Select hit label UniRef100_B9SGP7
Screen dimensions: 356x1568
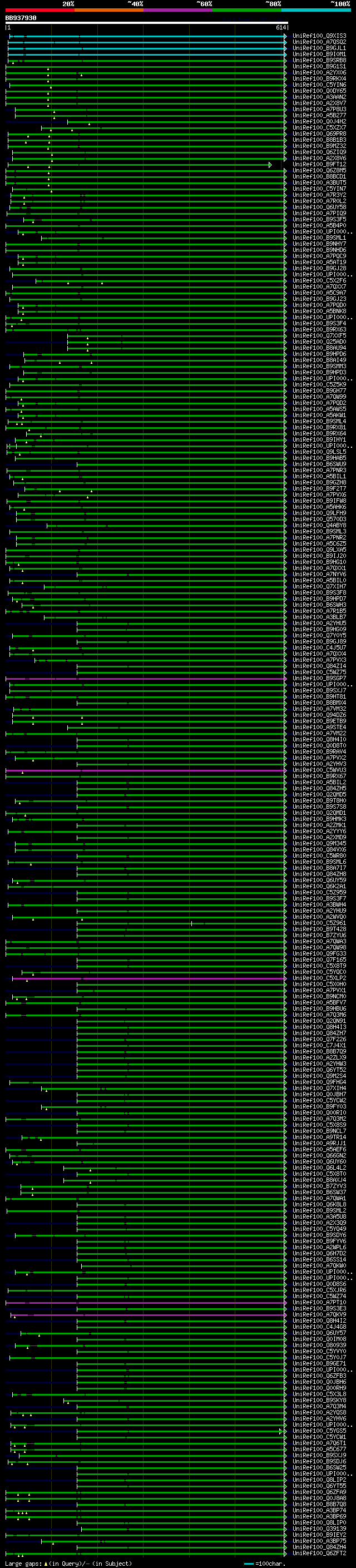point(319,678)
